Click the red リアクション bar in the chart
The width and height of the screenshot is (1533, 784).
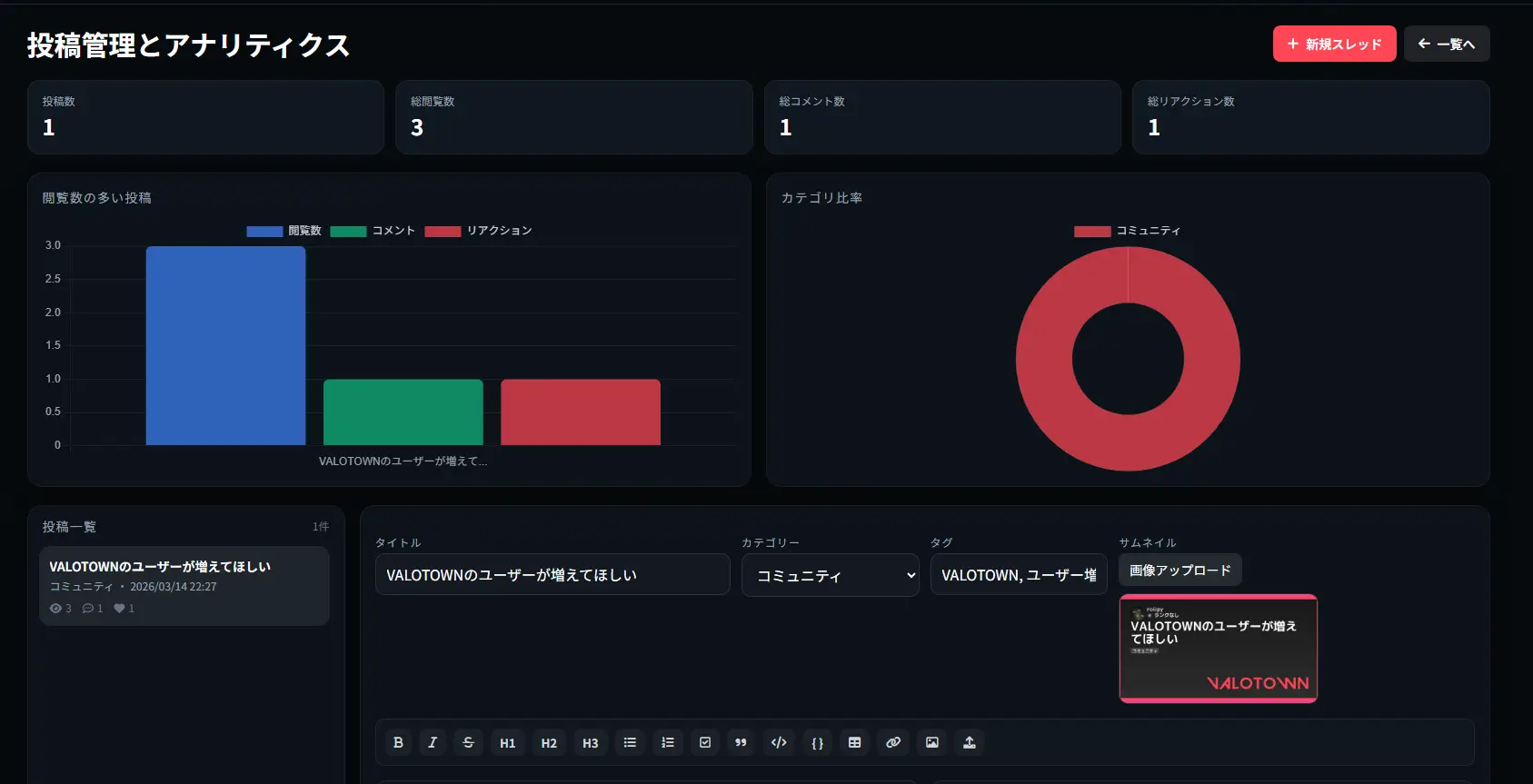click(x=581, y=412)
